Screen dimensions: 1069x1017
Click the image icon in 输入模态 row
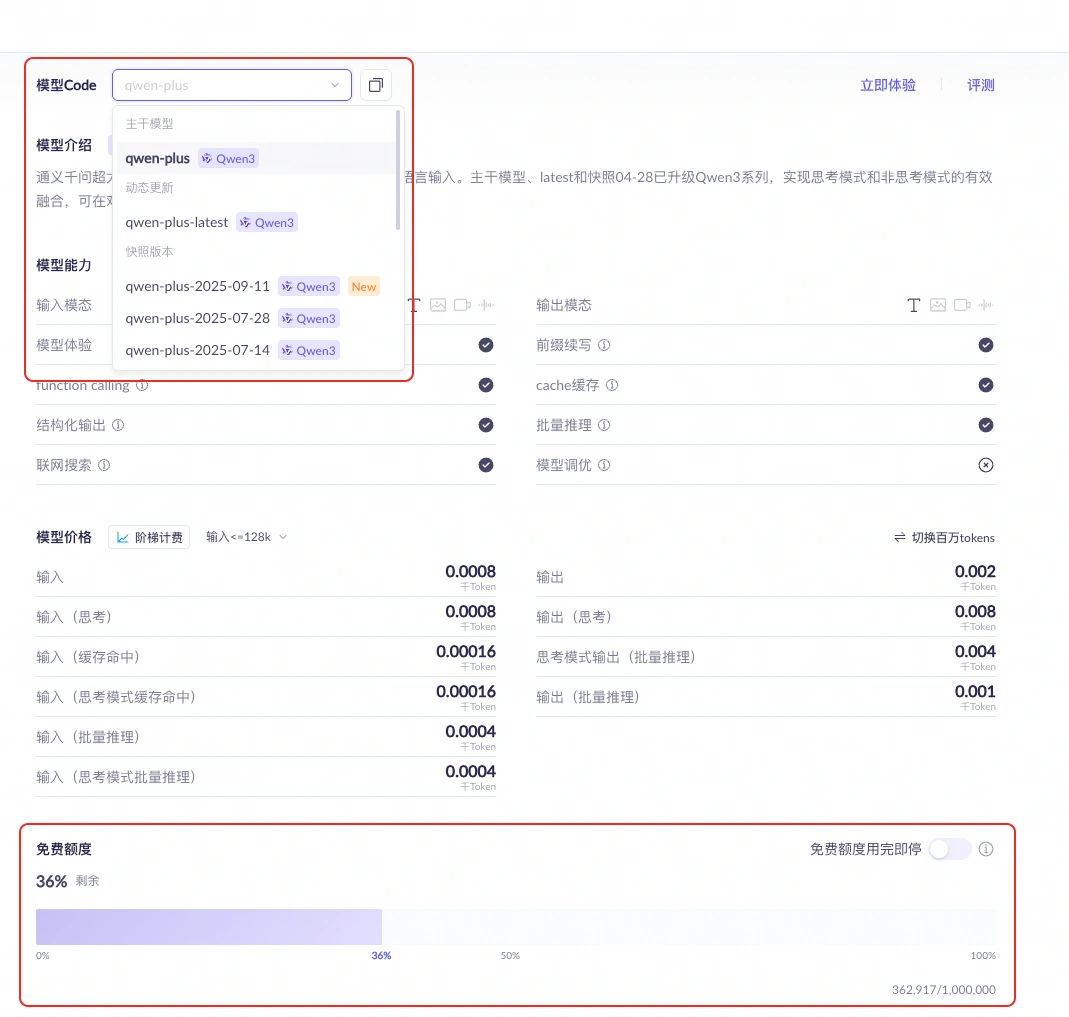click(x=438, y=305)
